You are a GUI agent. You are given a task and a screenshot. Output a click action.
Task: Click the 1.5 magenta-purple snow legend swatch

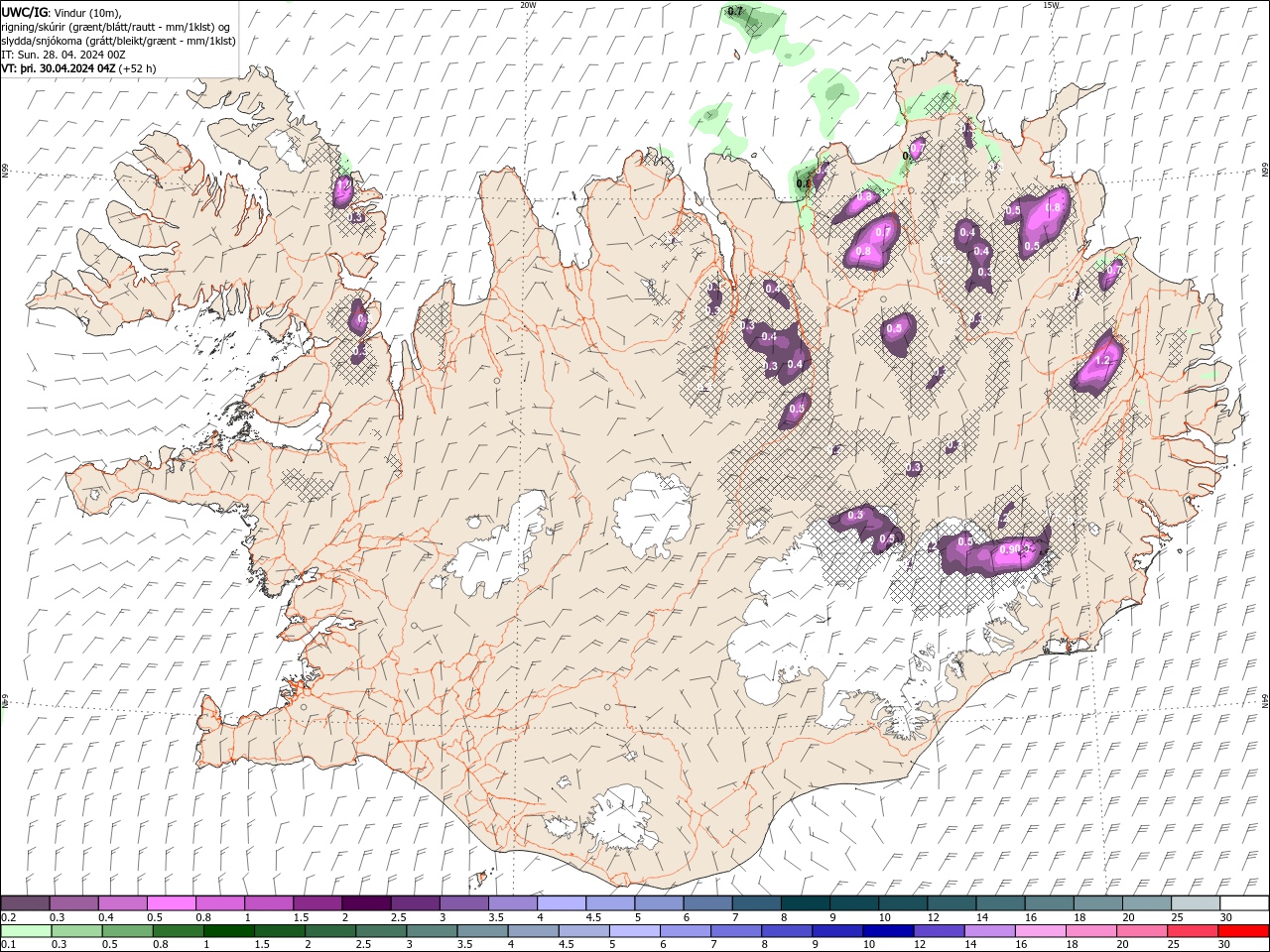[x=317, y=902]
